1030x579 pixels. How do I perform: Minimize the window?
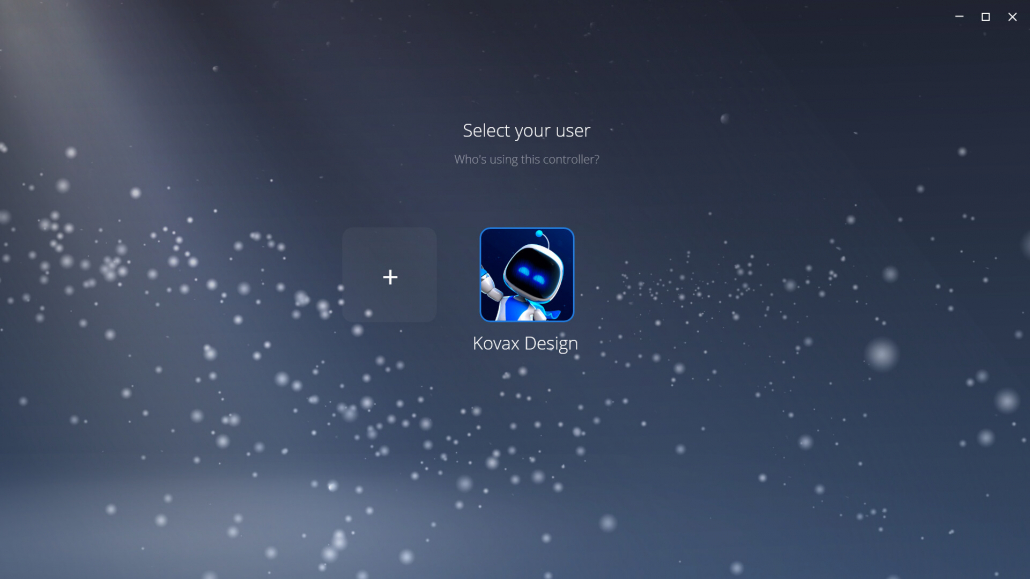(959, 17)
